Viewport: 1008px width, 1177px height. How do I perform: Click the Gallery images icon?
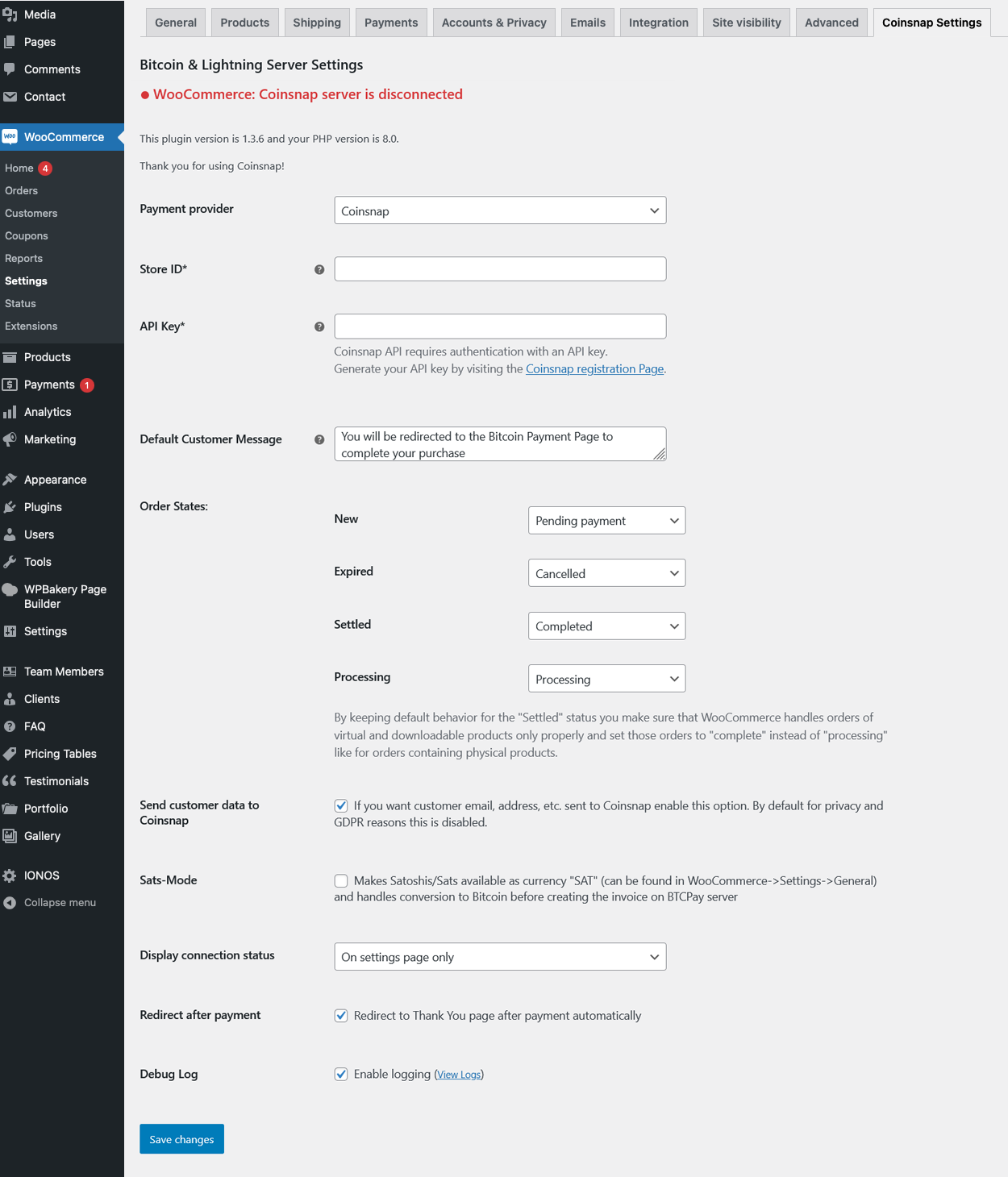[10, 836]
